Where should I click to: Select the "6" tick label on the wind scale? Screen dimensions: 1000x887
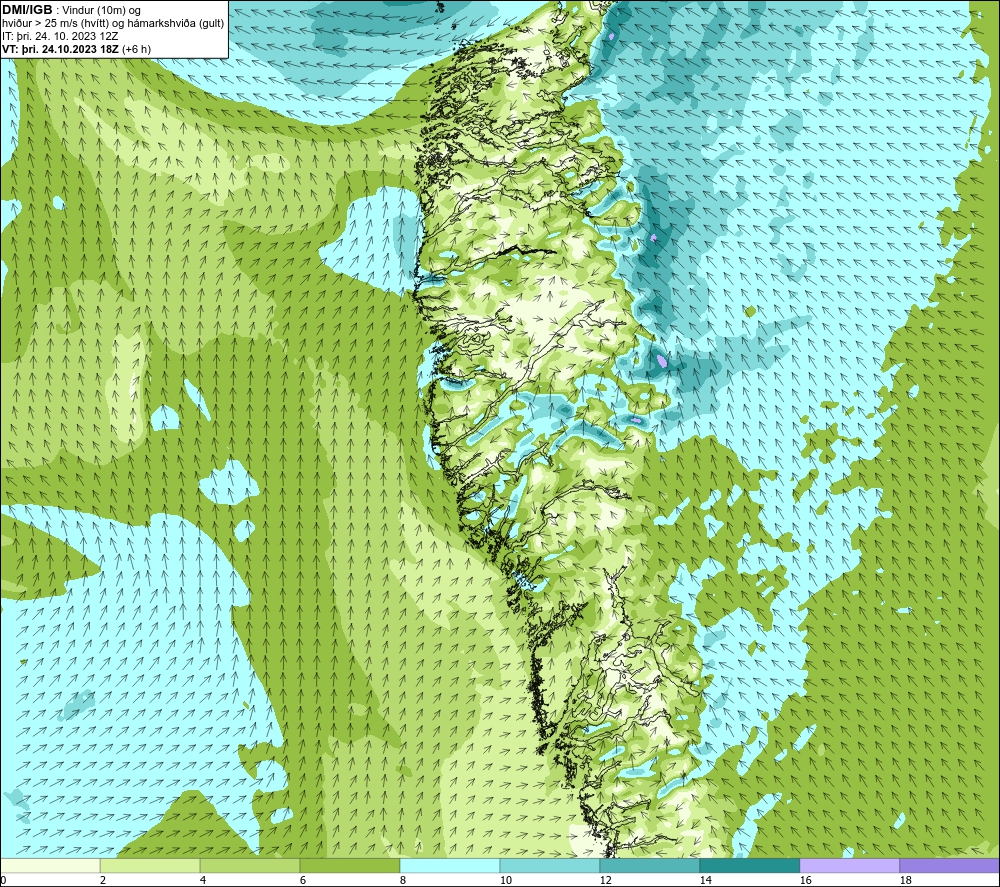tap(302, 880)
